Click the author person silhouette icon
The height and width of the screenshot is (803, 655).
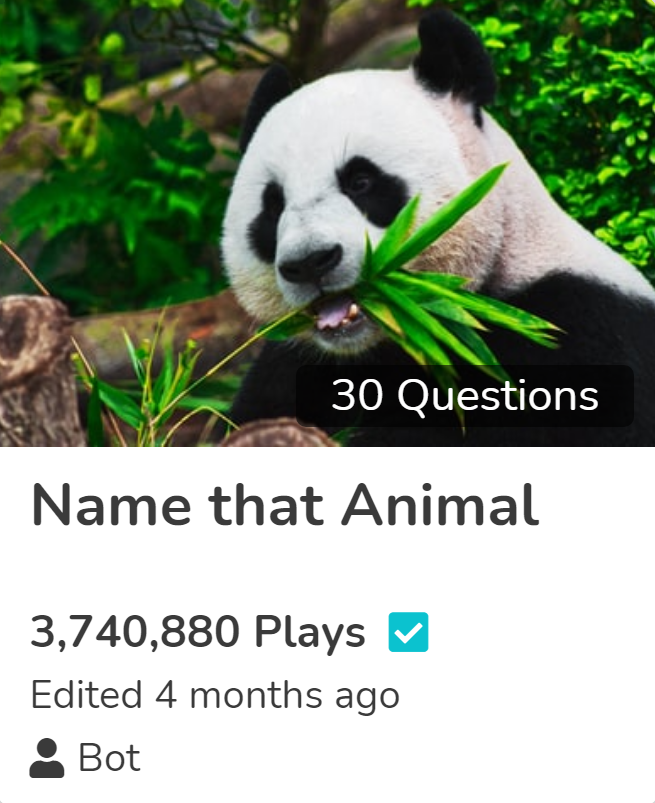coord(47,758)
